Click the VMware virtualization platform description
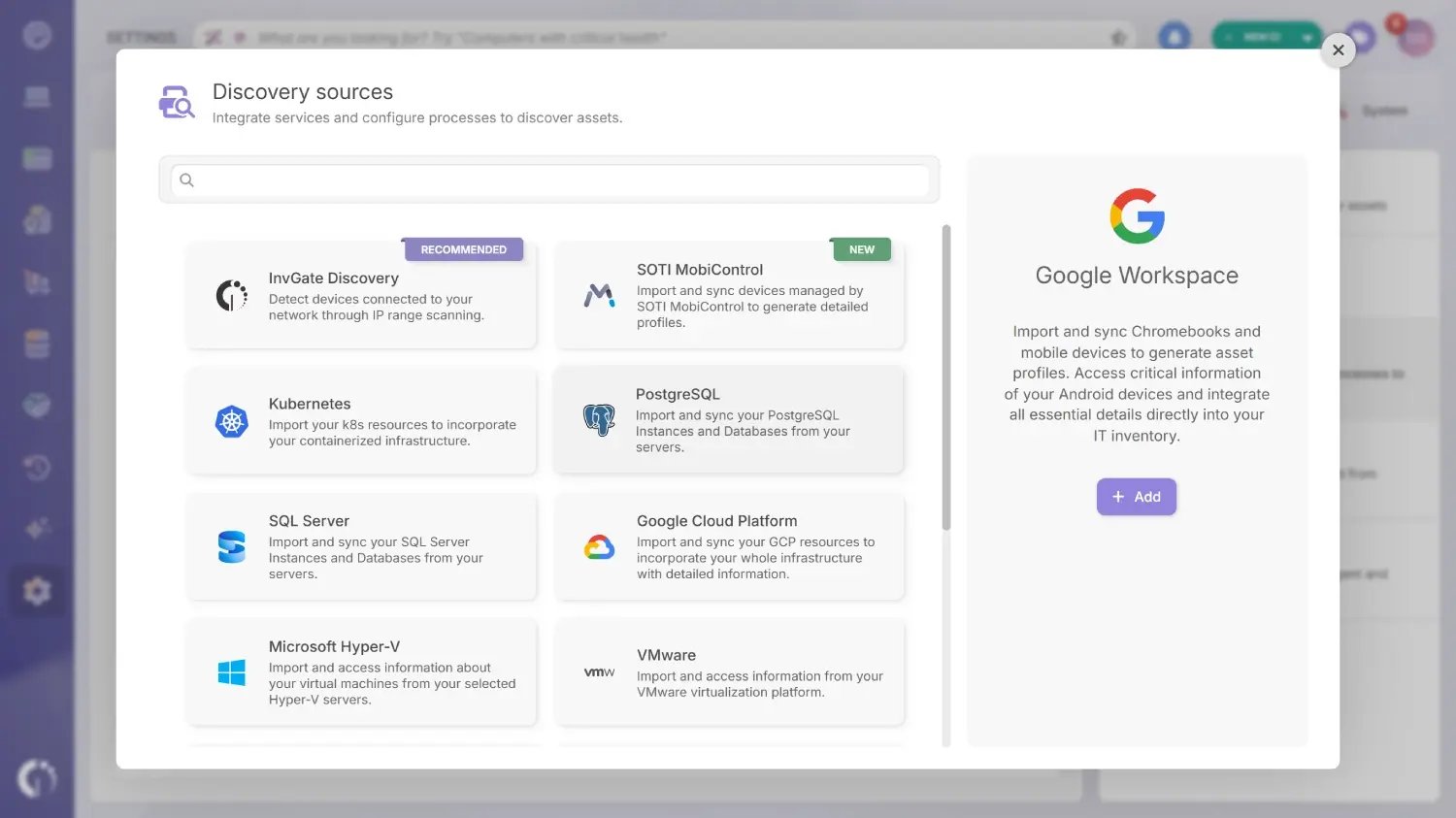The width and height of the screenshot is (1456, 818). pos(760,684)
